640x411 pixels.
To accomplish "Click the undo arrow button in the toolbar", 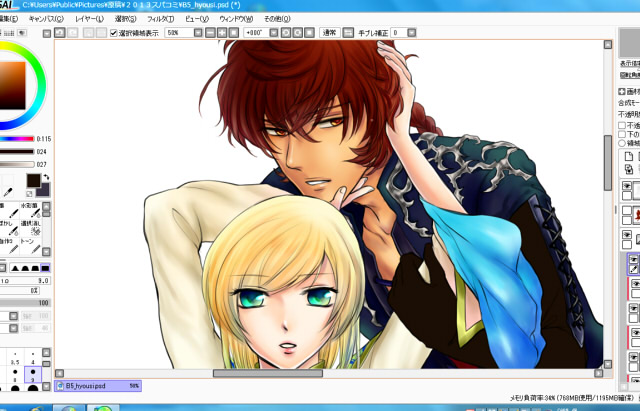I will point(60,33).
